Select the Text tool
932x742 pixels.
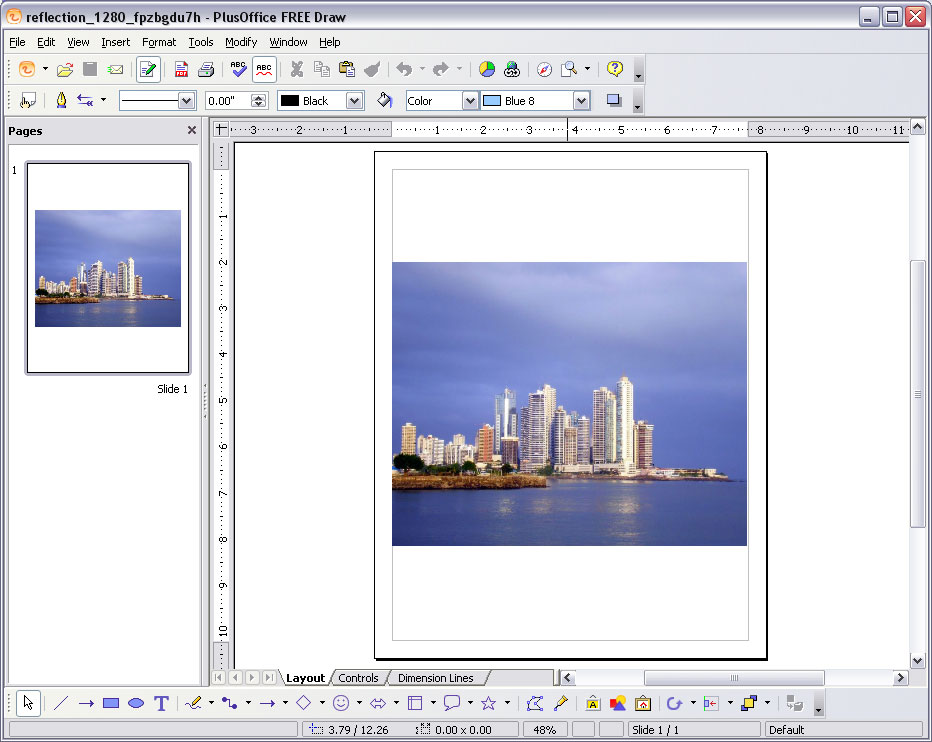(x=161, y=703)
